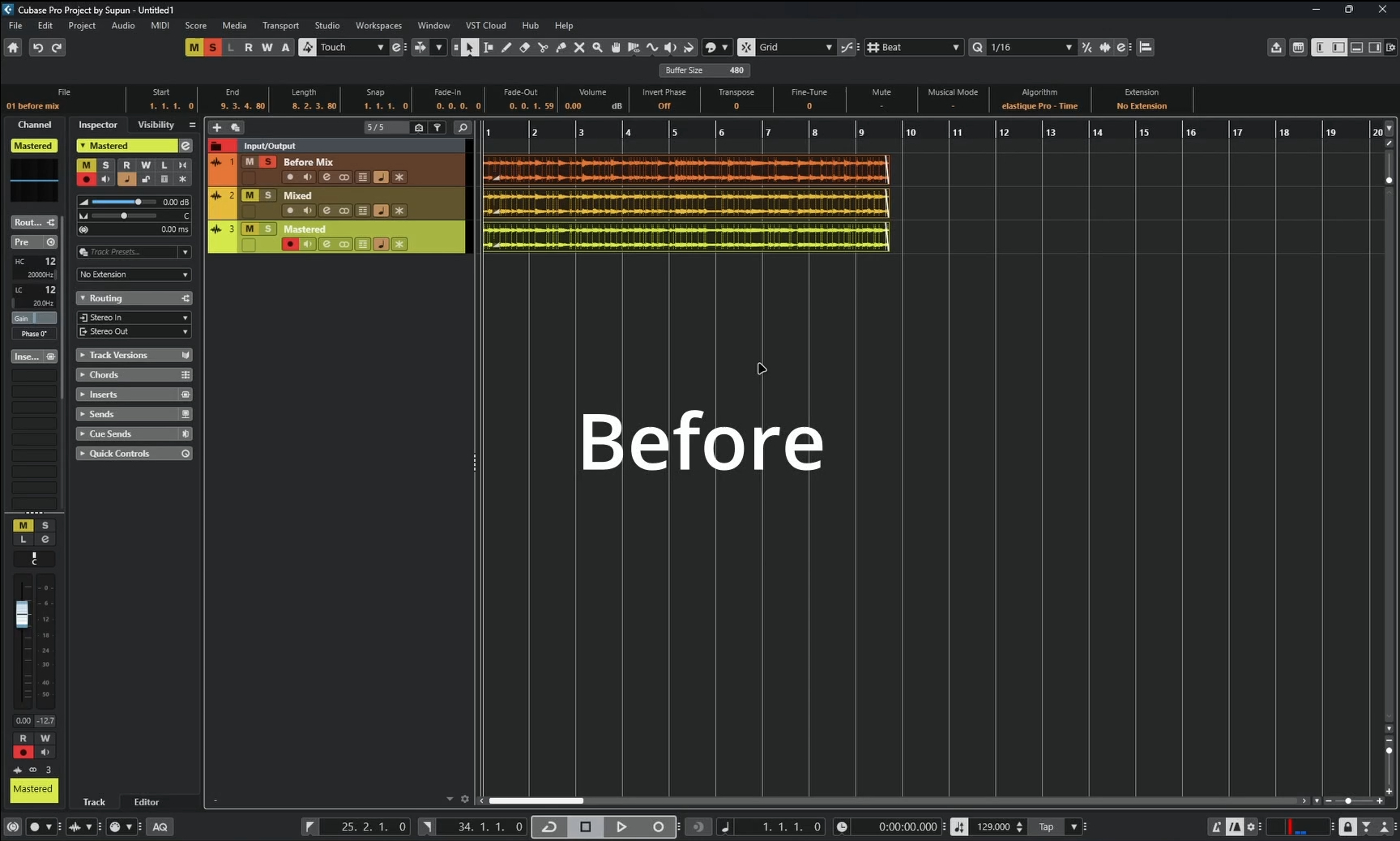The width and height of the screenshot is (1400, 841).
Task: Click the Tap tempo button
Action: coord(1046,826)
